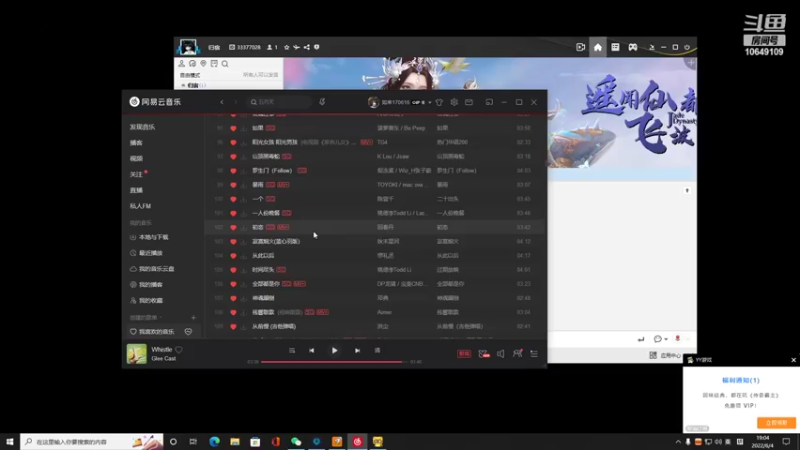Click album 二十出头 link
Viewport: 800px width, 450px height.
(447, 199)
